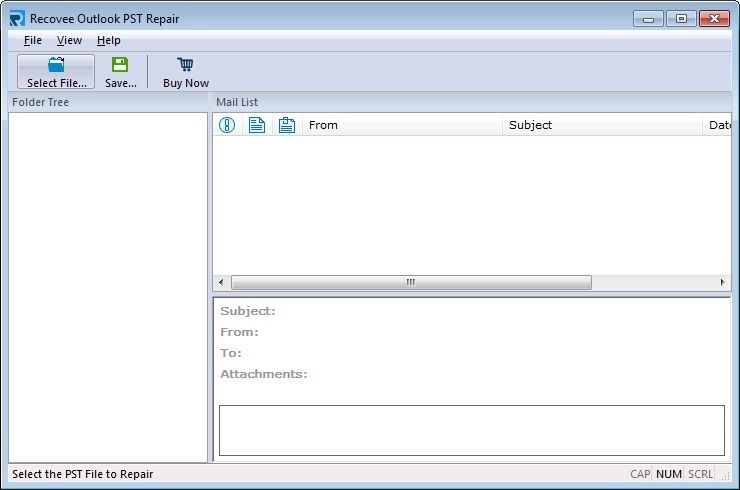This screenshot has width=740, height=490.
Task: Minimize the Recovee Outlook PST Repair window
Action: point(648,19)
